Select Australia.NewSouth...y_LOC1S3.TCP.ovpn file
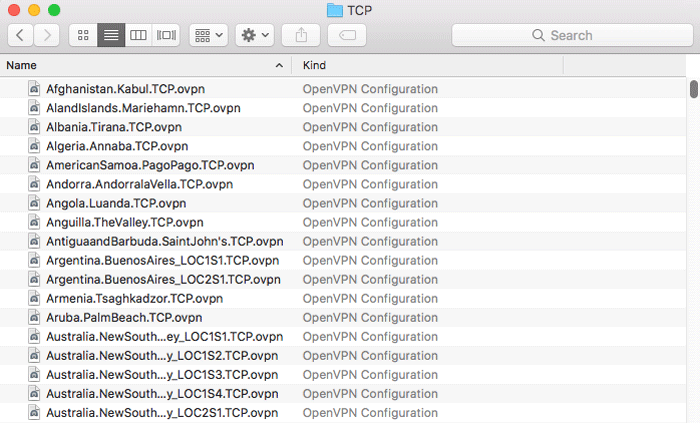 [162, 375]
